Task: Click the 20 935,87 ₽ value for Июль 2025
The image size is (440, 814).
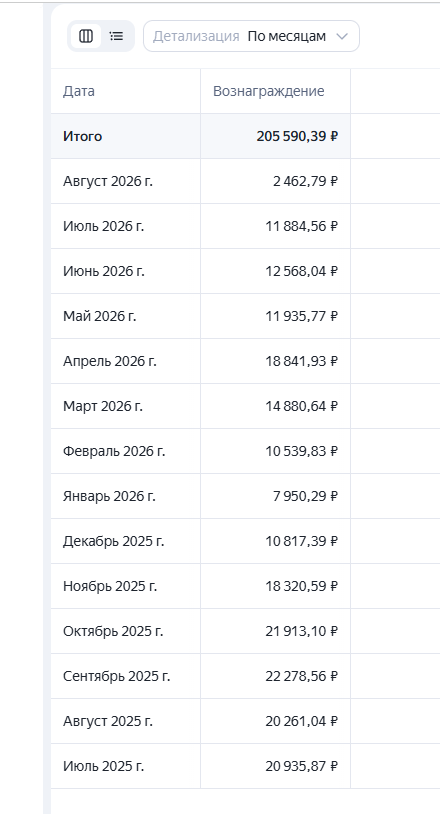Action: [x=301, y=766]
